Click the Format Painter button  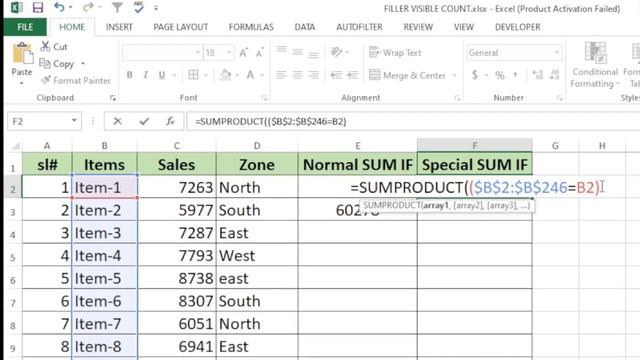click(76, 80)
